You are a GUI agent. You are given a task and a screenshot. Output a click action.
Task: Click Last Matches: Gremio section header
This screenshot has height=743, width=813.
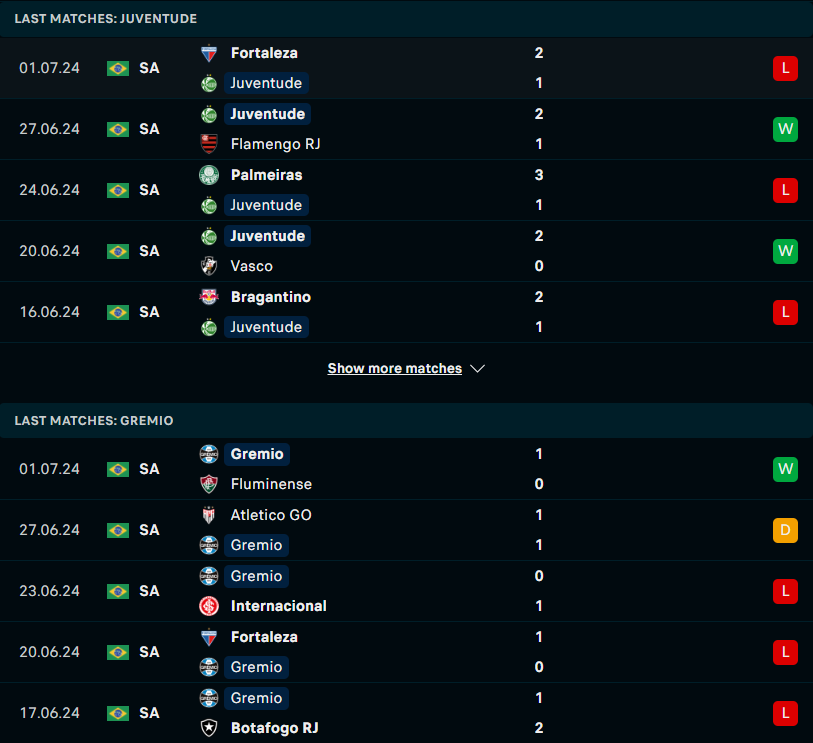(x=406, y=420)
